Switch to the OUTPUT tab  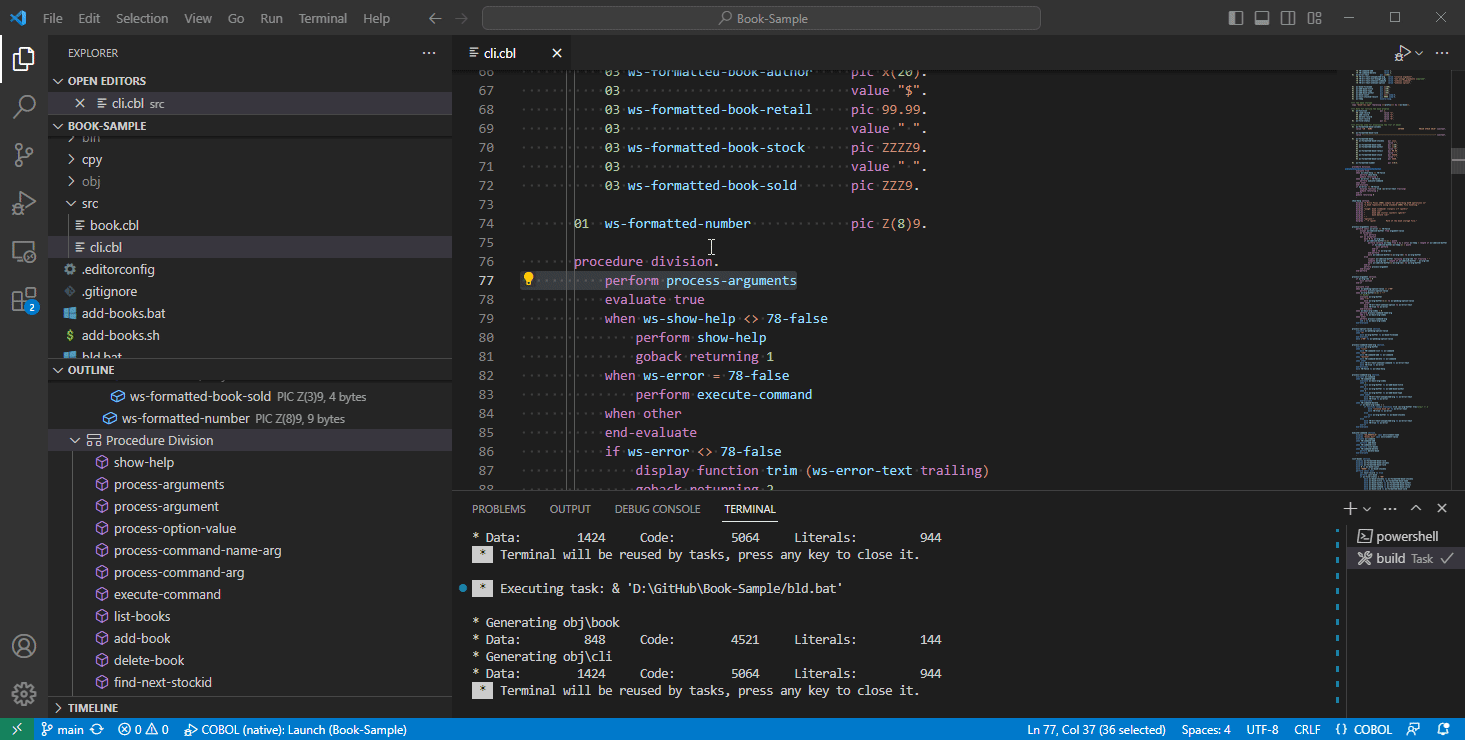tap(570, 508)
